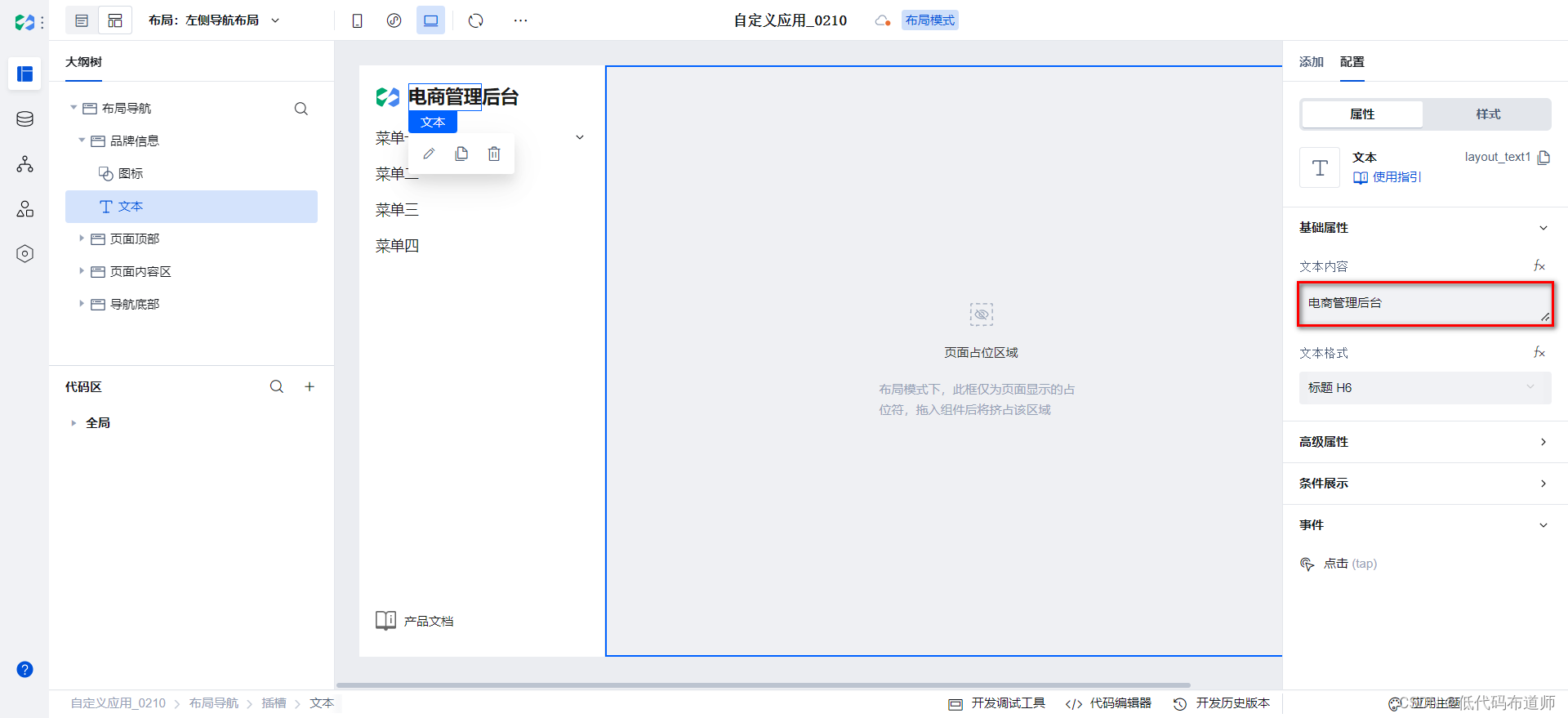Open the 使用指引 link
Image resolution: width=1568 pixels, height=718 pixels.
click(x=1388, y=177)
